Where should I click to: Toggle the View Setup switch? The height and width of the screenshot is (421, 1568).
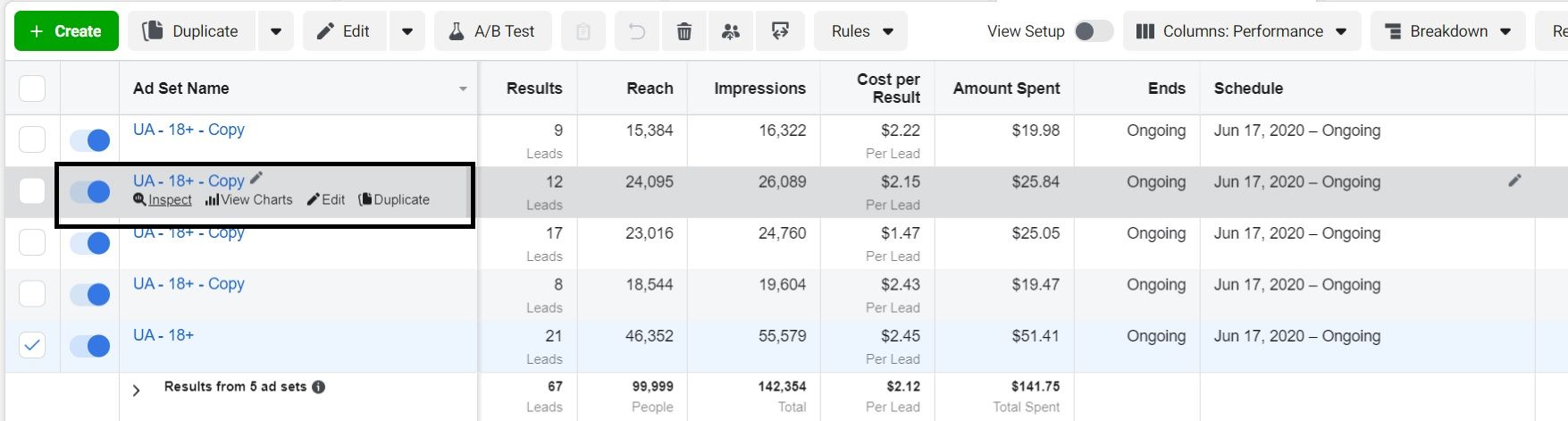(x=1093, y=31)
